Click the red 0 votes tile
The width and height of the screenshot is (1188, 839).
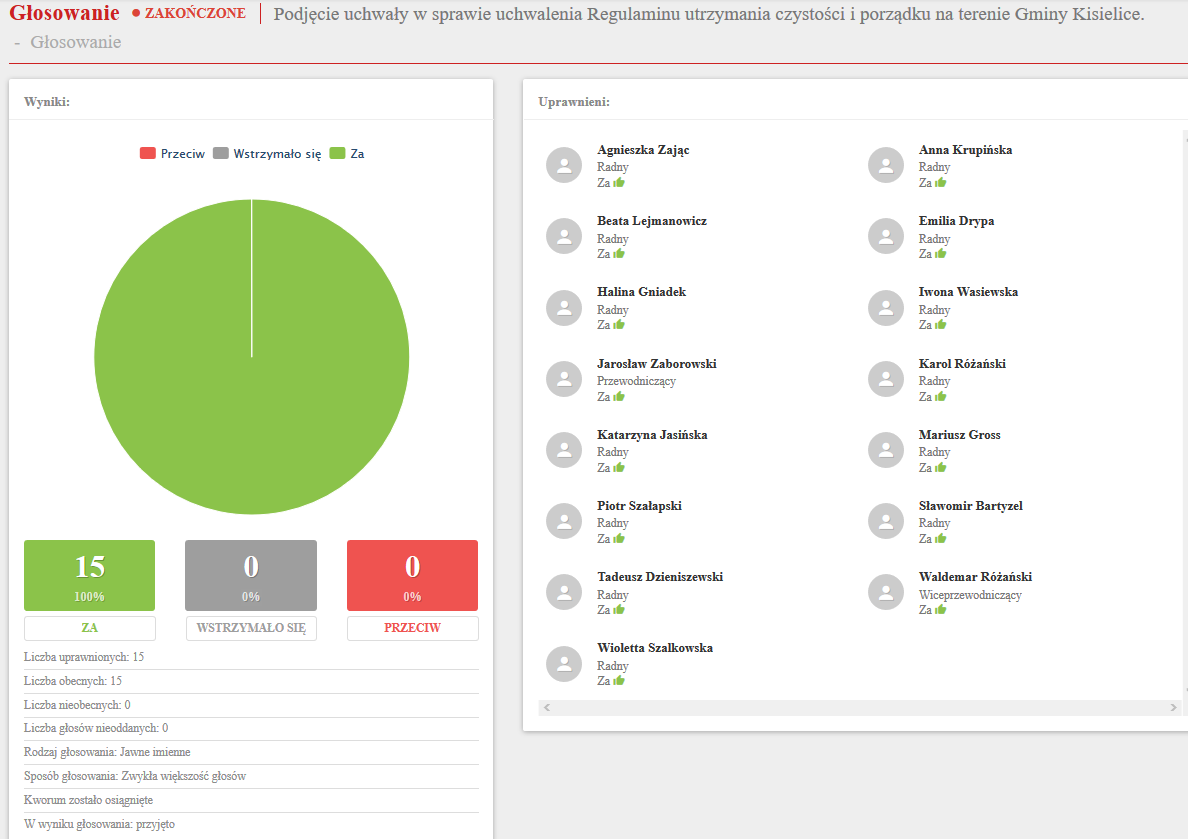[412, 575]
